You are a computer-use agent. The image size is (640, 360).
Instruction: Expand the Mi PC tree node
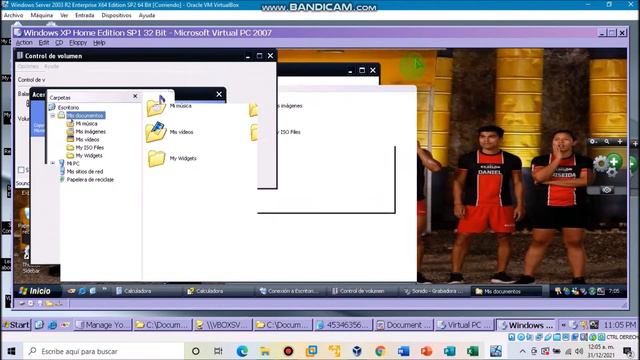(53, 163)
